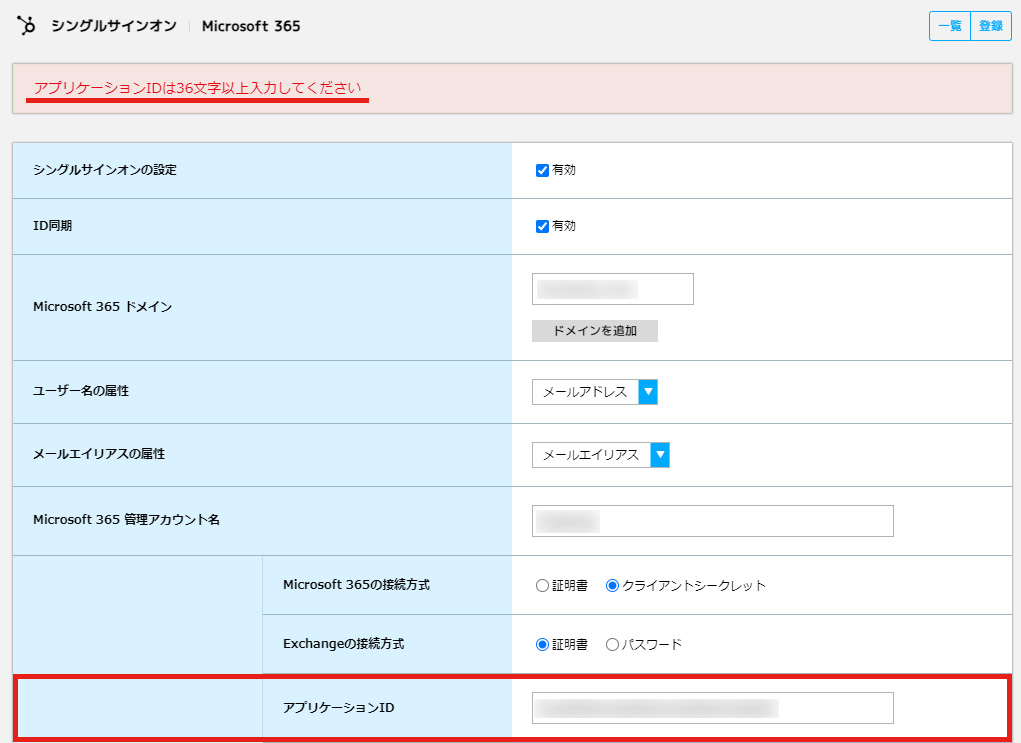Image resolution: width=1021 pixels, height=743 pixels.
Task: Click the メールエイリアスの属性 label
Action: pyautogui.click(x=99, y=454)
